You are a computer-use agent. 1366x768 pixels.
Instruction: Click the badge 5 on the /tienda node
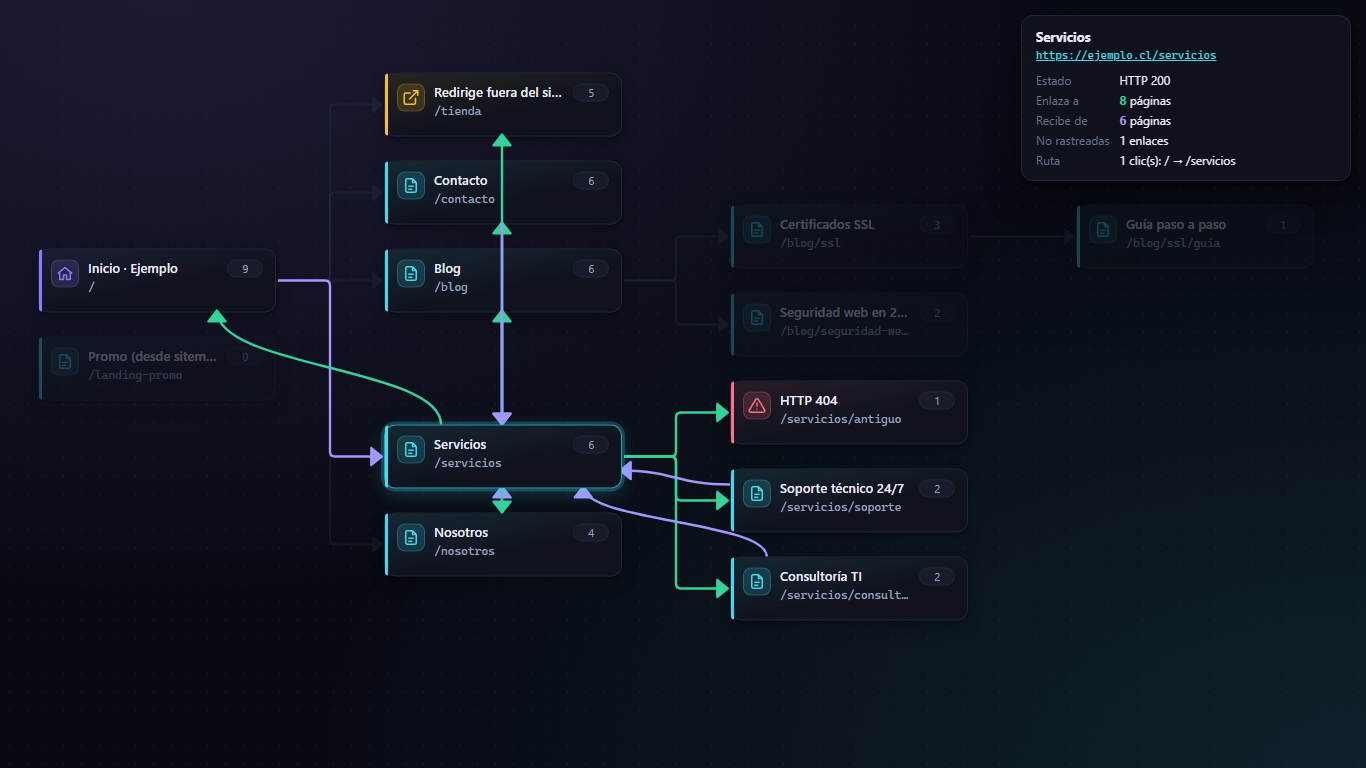tap(591, 93)
